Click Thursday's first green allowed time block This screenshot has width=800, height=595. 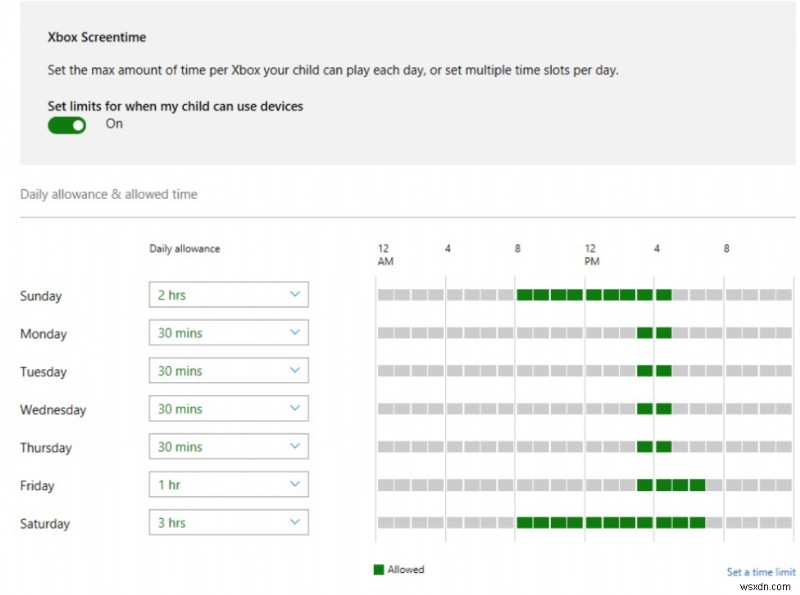coord(645,447)
